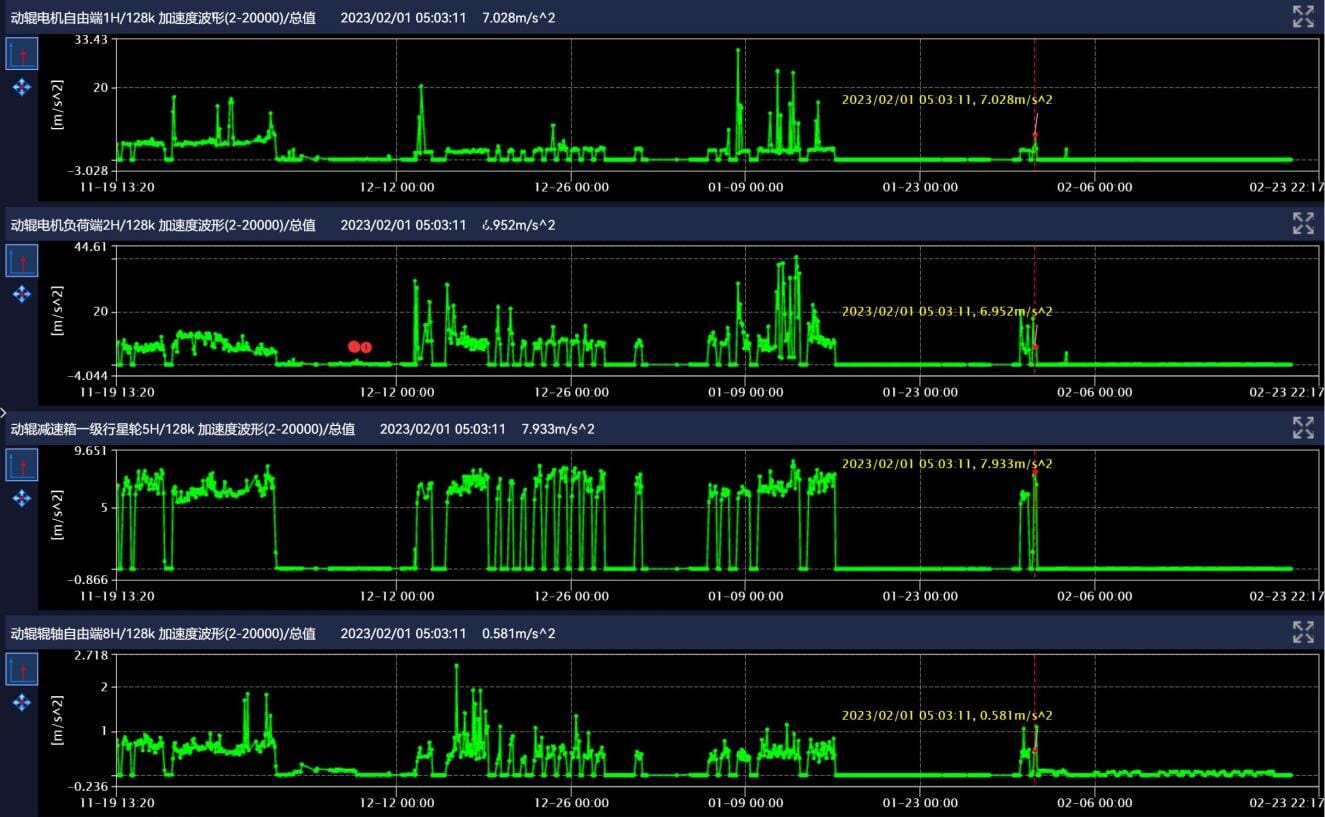Select the pan/move tool in 动辊电机自由端1H chart

(x=22, y=87)
